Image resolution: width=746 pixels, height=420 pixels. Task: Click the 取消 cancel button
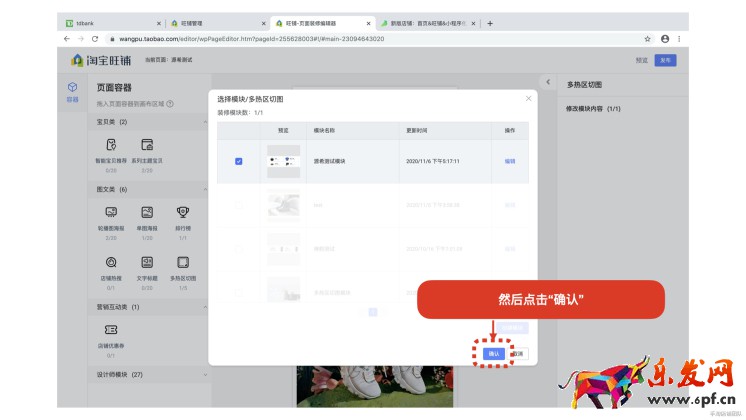point(517,353)
